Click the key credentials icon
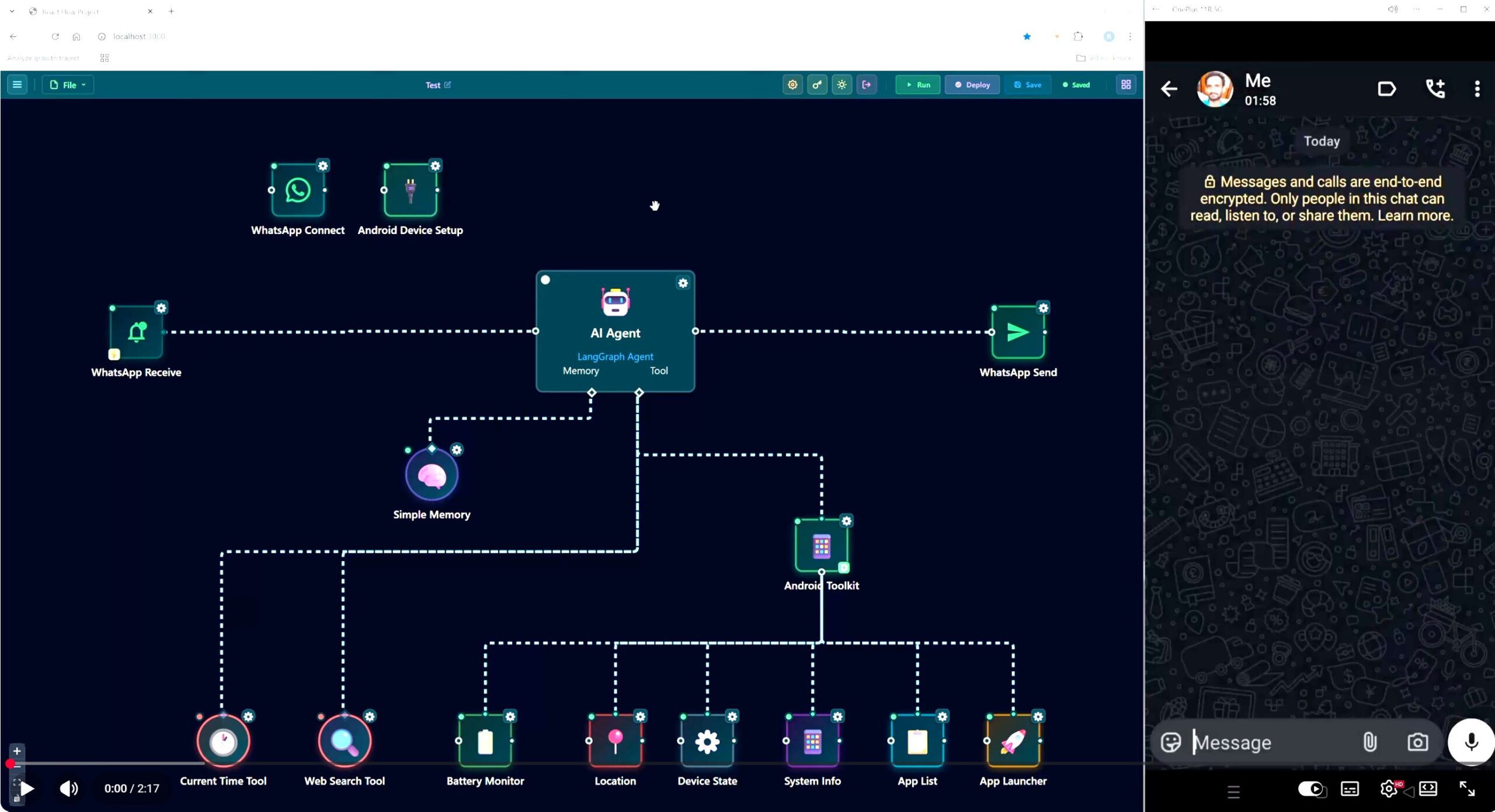 (817, 85)
